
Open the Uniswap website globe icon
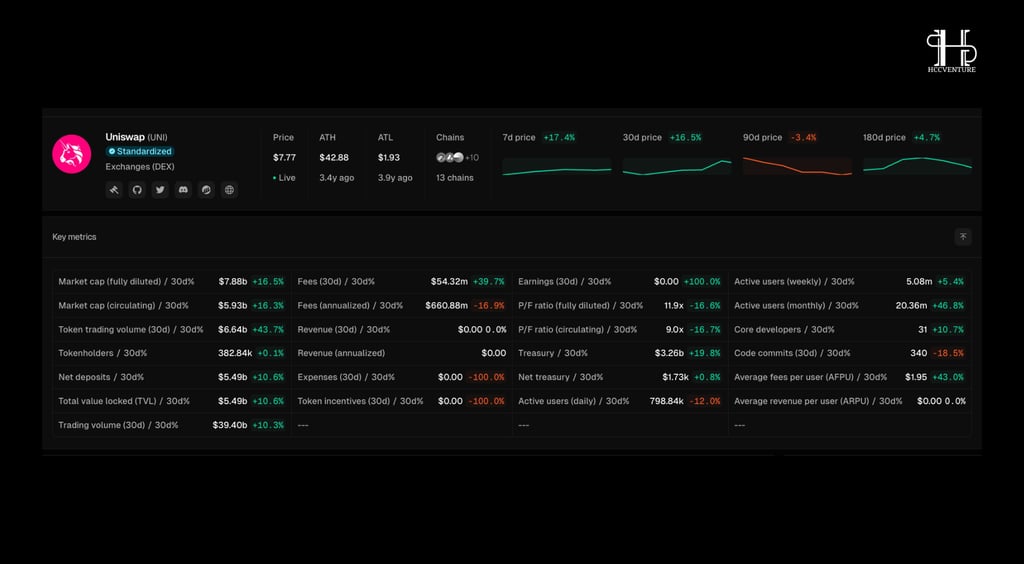click(229, 190)
